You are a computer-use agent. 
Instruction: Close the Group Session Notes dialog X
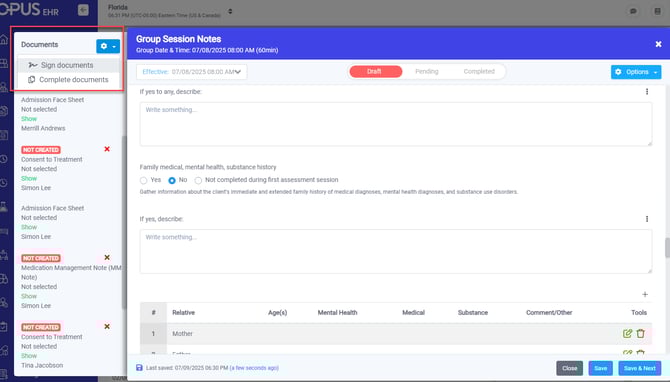[x=658, y=44]
